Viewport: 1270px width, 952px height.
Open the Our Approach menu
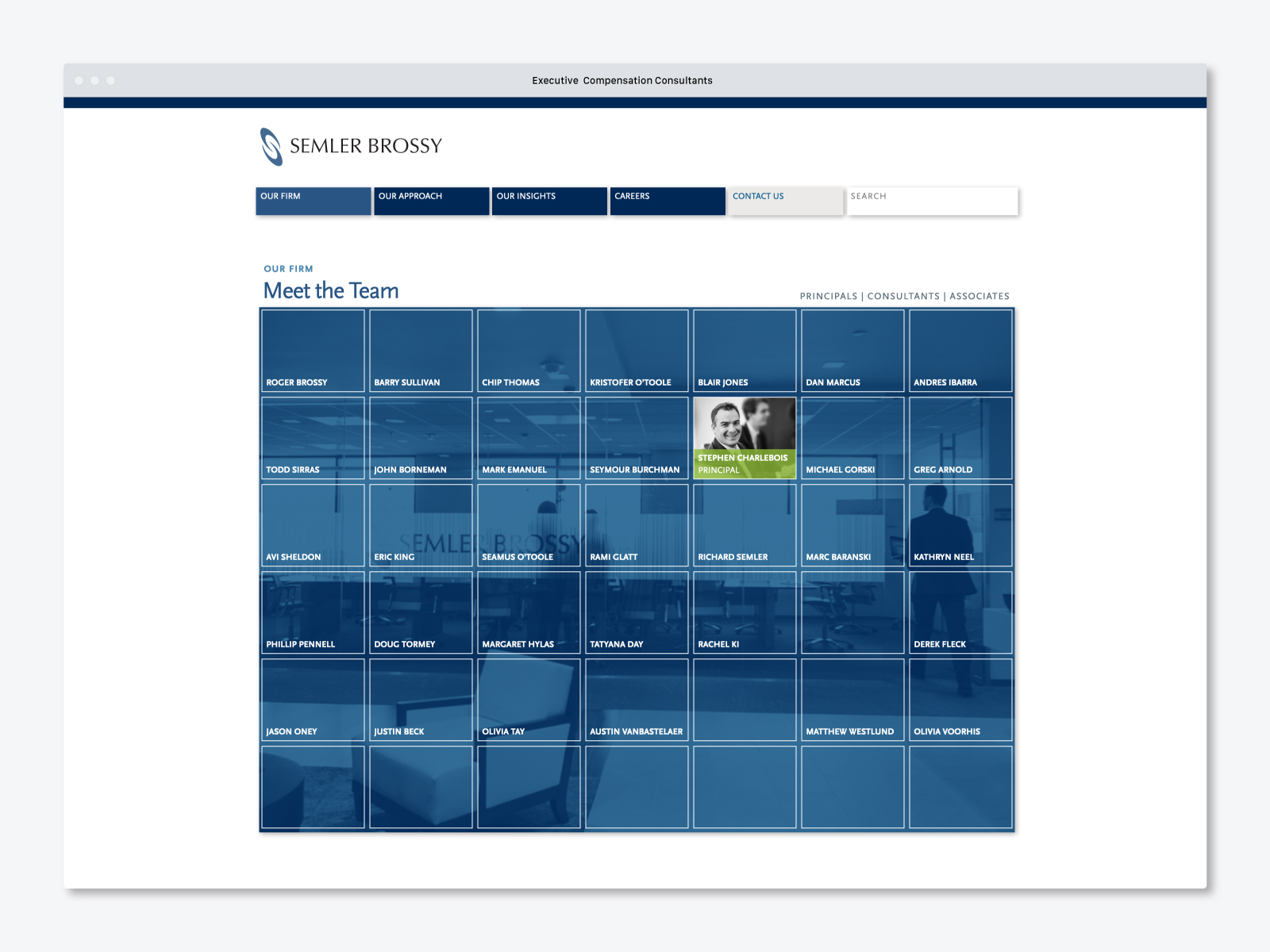pos(431,201)
